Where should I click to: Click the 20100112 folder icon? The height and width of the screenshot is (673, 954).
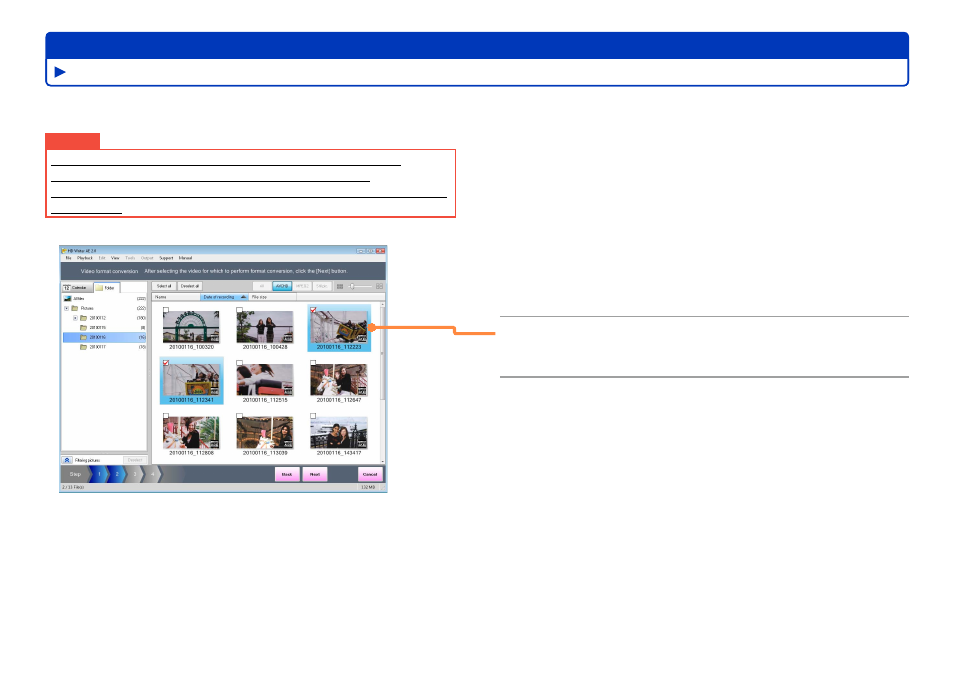click(83, 318)
